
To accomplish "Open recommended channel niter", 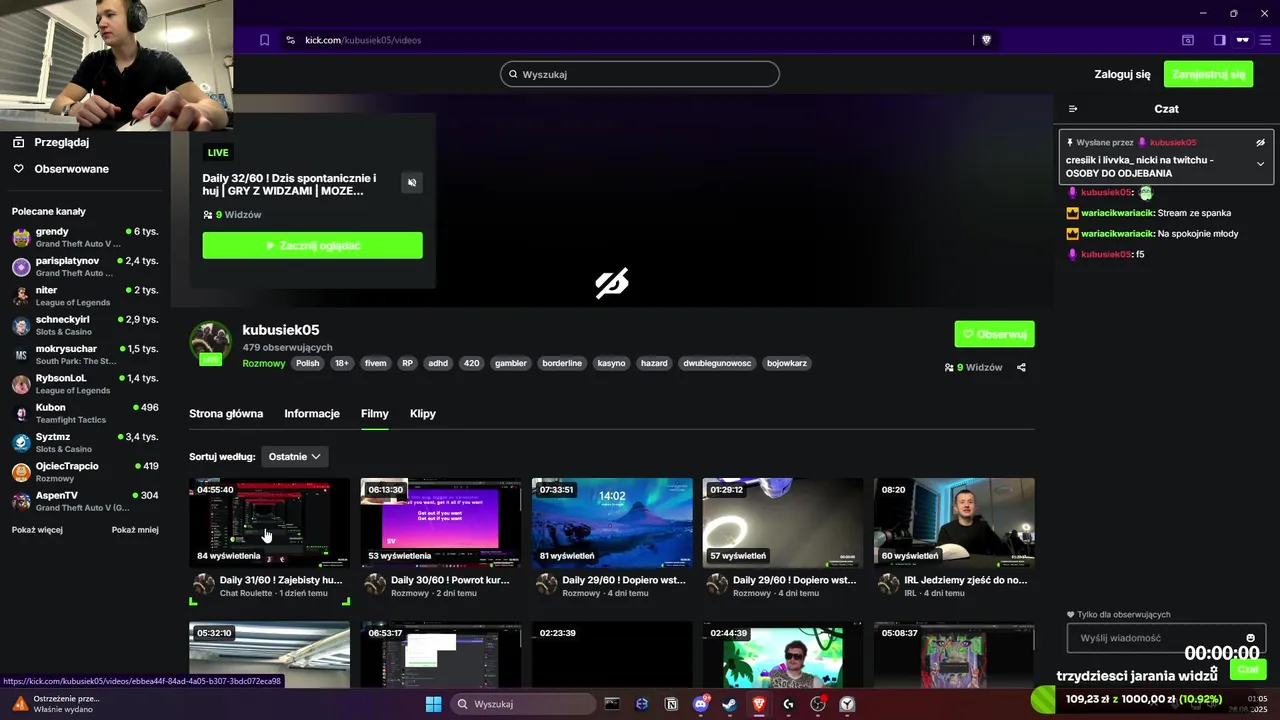I will [x=85, y=296].
